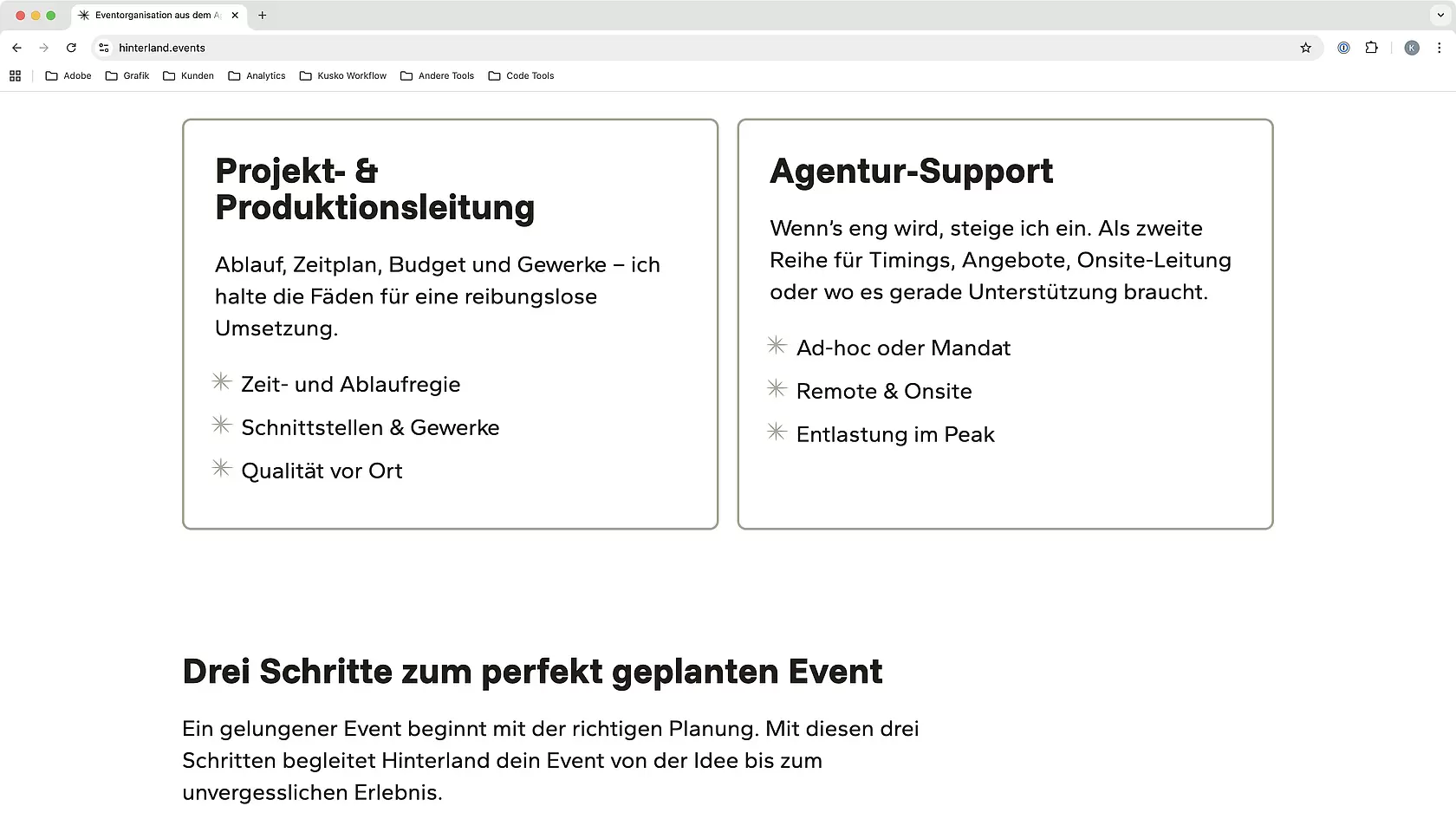Open the Chrome three-dot menu

pos(1439,48)
